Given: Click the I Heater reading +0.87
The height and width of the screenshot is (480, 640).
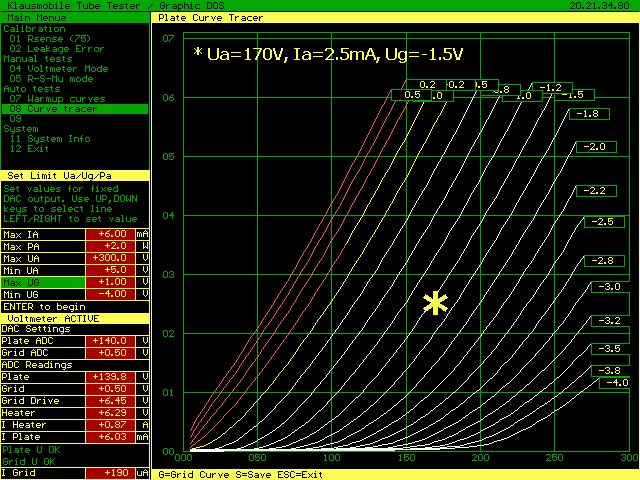Looking at the screenshot, I should tap(110, 425).
